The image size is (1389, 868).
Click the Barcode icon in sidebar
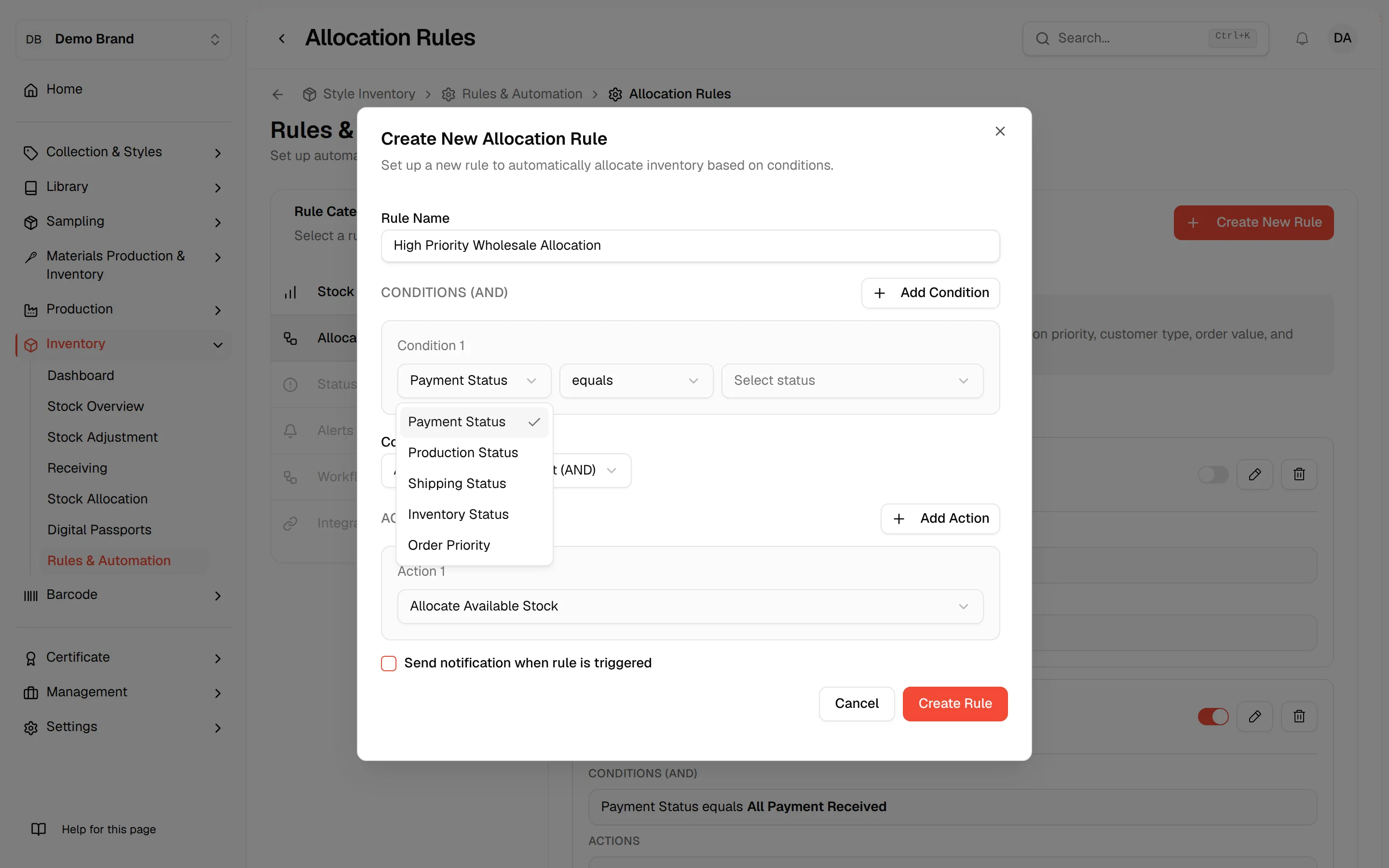pos(31,596)
